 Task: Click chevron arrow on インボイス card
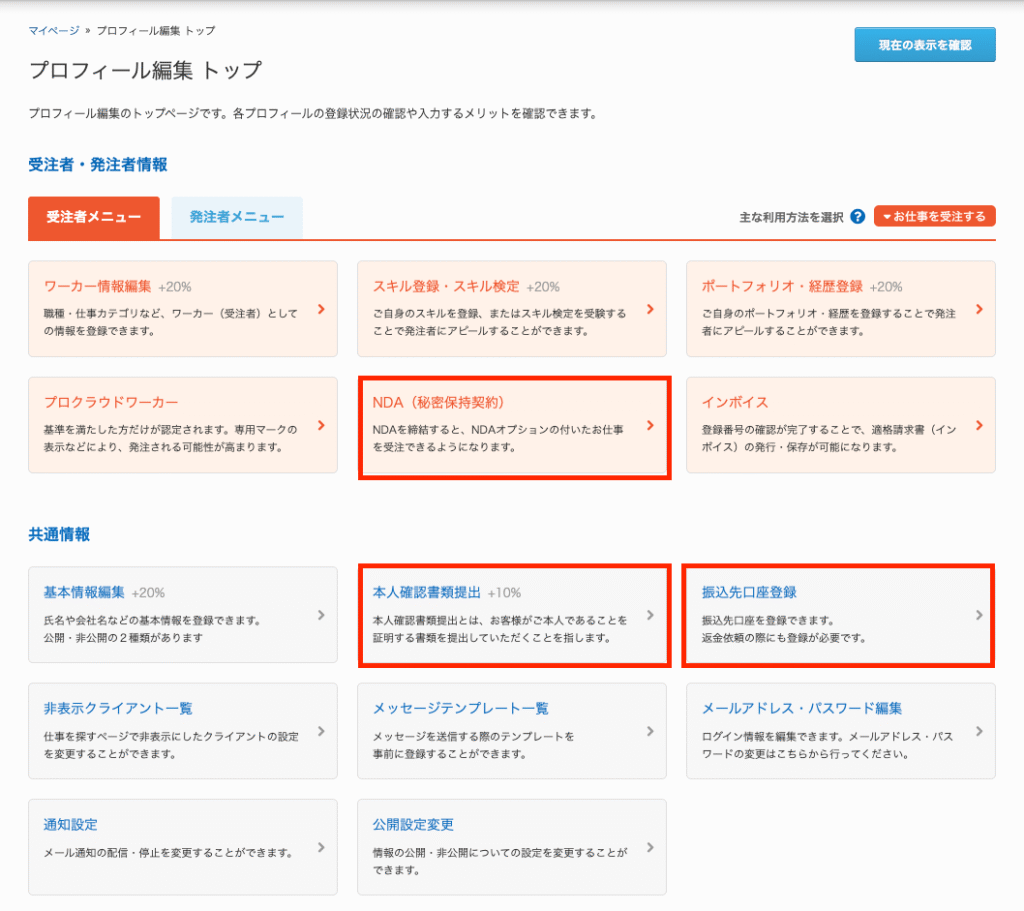[x=979, y=425]
